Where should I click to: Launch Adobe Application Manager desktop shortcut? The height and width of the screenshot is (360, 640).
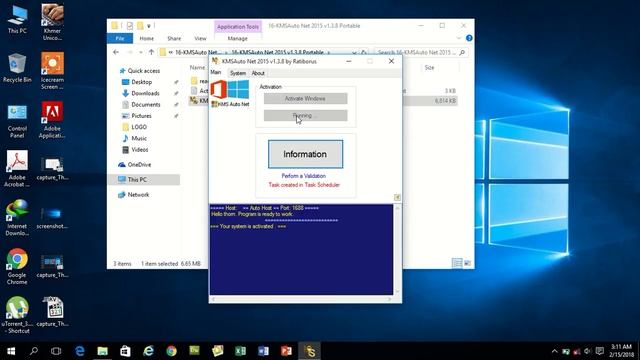52,120
